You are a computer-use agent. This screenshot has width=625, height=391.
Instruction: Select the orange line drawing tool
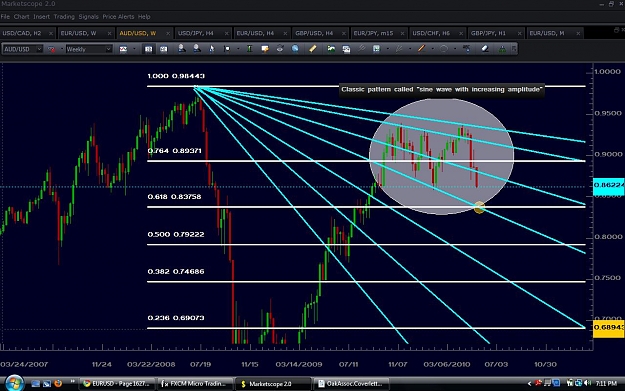pyautogui.click(x=421, y=49)
